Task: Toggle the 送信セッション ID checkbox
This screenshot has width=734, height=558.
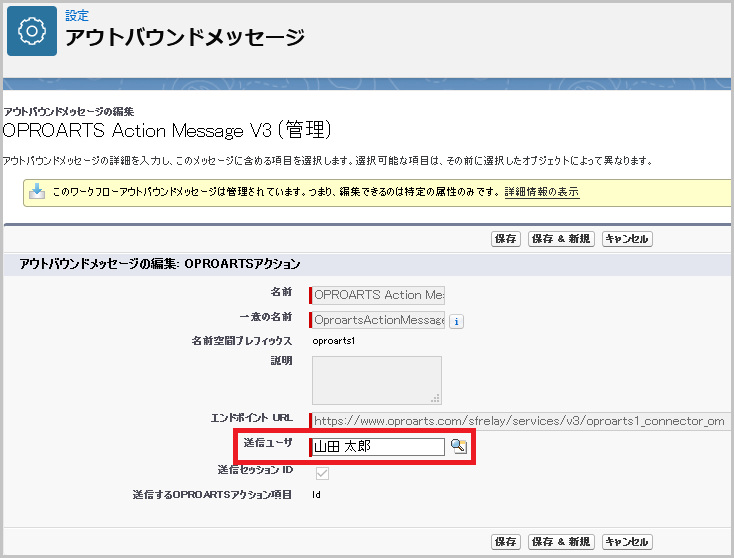Action: point(322,473)
